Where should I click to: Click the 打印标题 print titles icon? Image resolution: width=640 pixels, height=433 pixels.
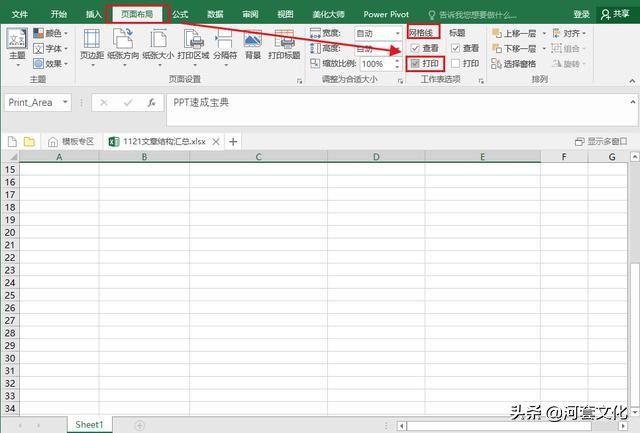coord(284,40)
